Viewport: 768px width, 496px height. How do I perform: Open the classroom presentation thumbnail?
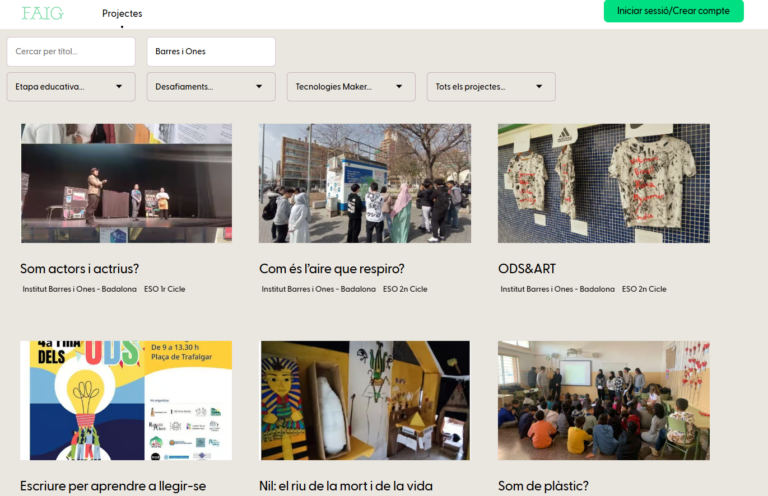604,400
